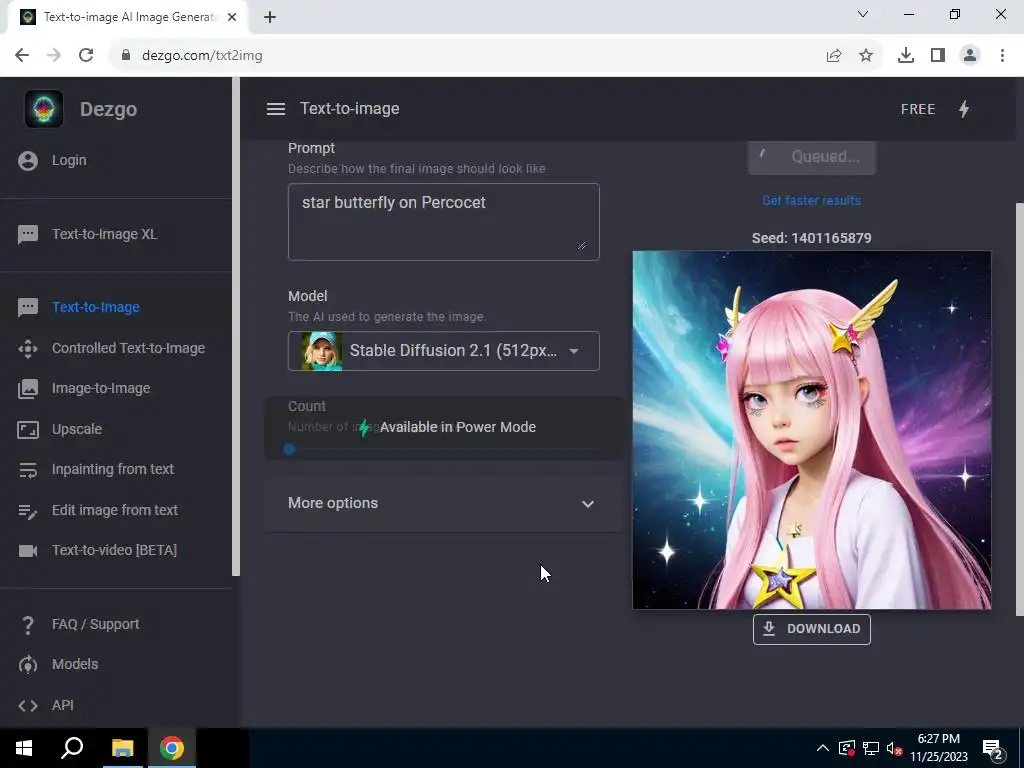Open File Explorer from taskbar
The height and width of the screenshot is (768, 1024).
tap(122, 748)
